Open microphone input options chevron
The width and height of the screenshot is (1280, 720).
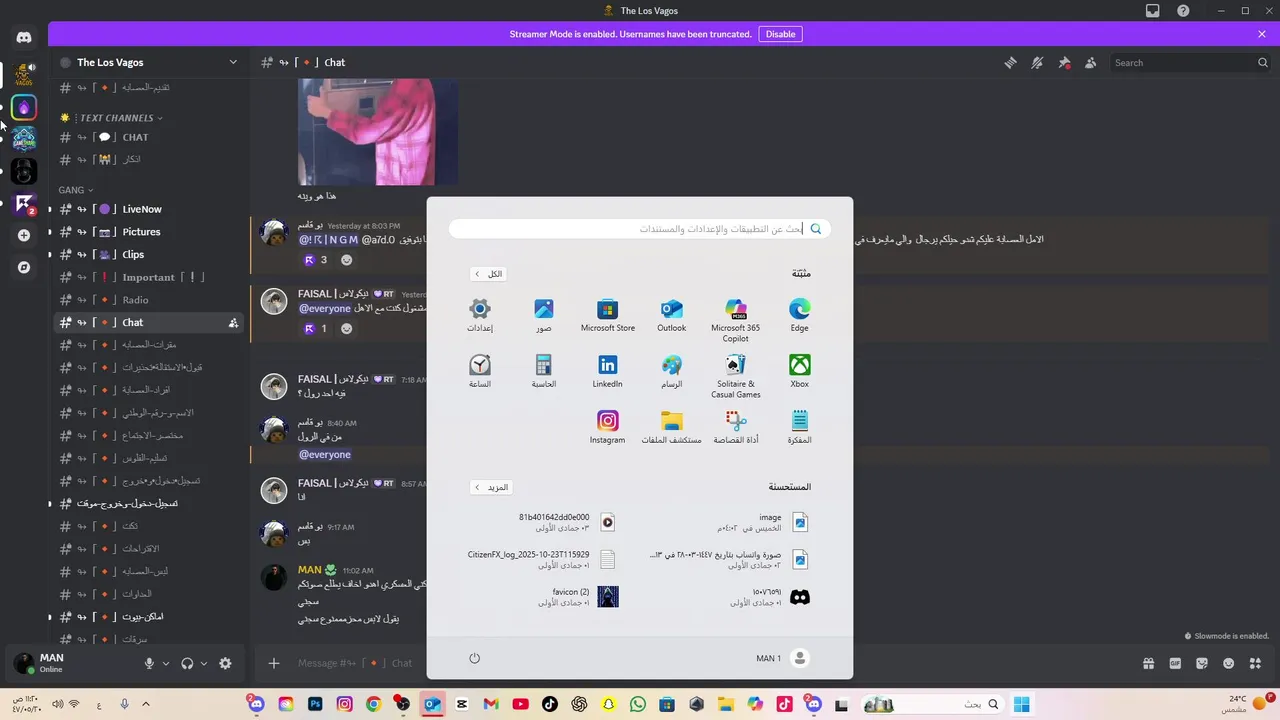166,663
